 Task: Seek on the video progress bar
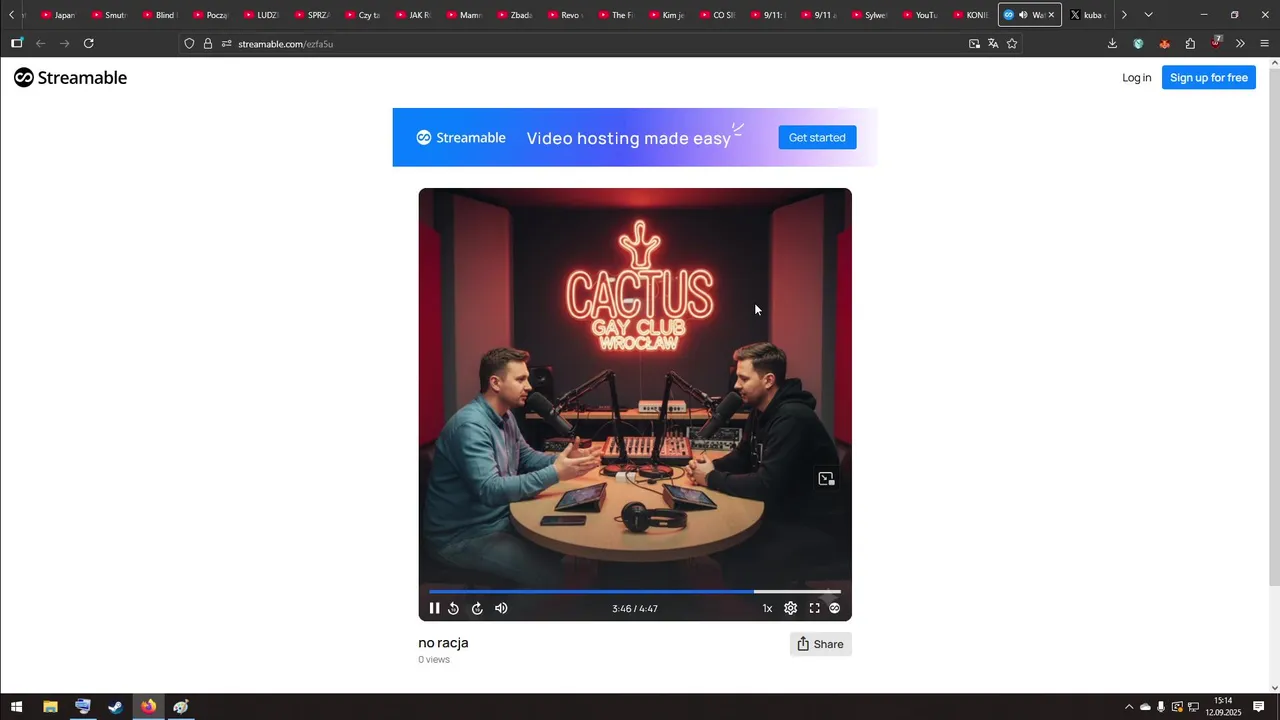point(635,591)
